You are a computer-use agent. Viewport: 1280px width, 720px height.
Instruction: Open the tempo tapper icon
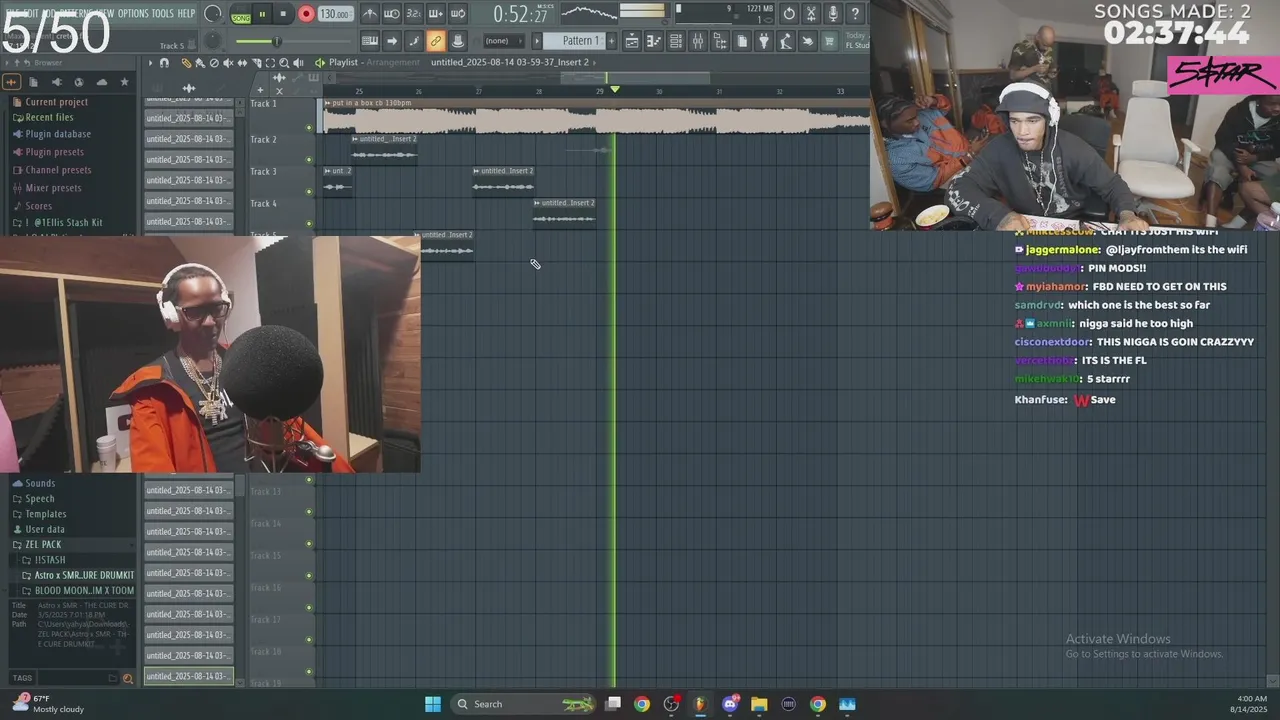pos(785,41)
